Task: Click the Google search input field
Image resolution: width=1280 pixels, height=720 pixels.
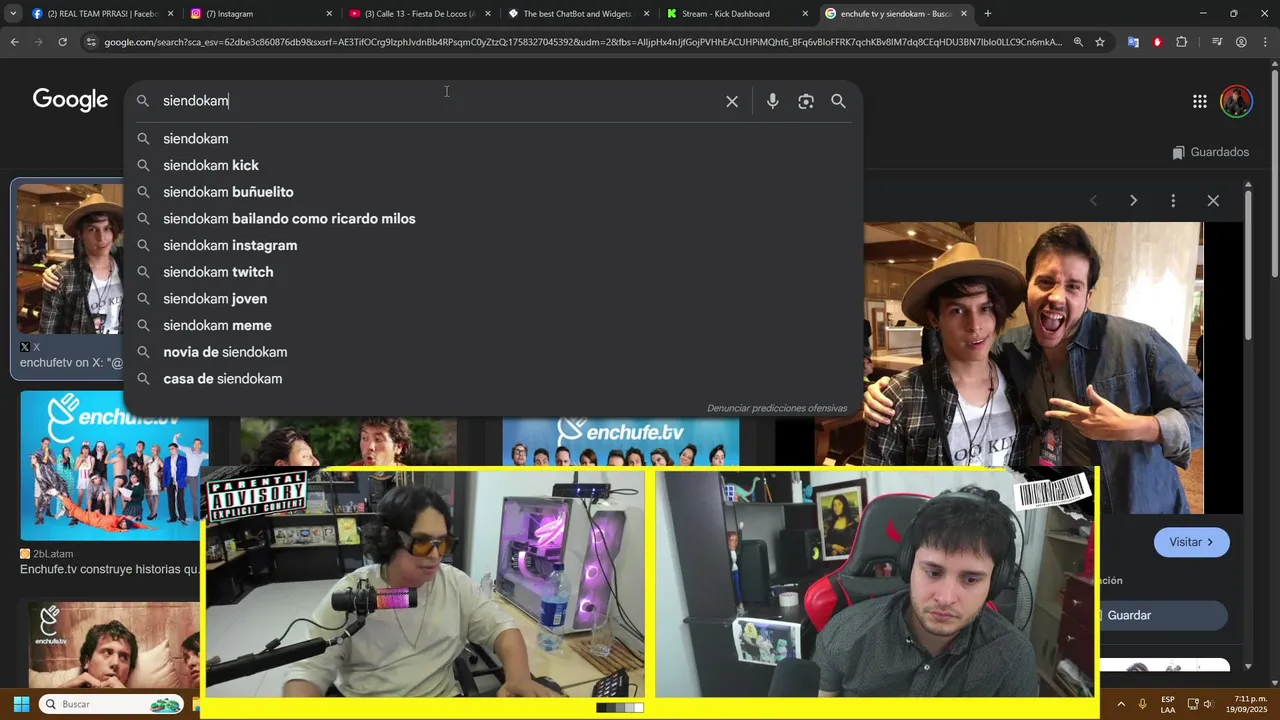Action: click(x=440, y=101)
